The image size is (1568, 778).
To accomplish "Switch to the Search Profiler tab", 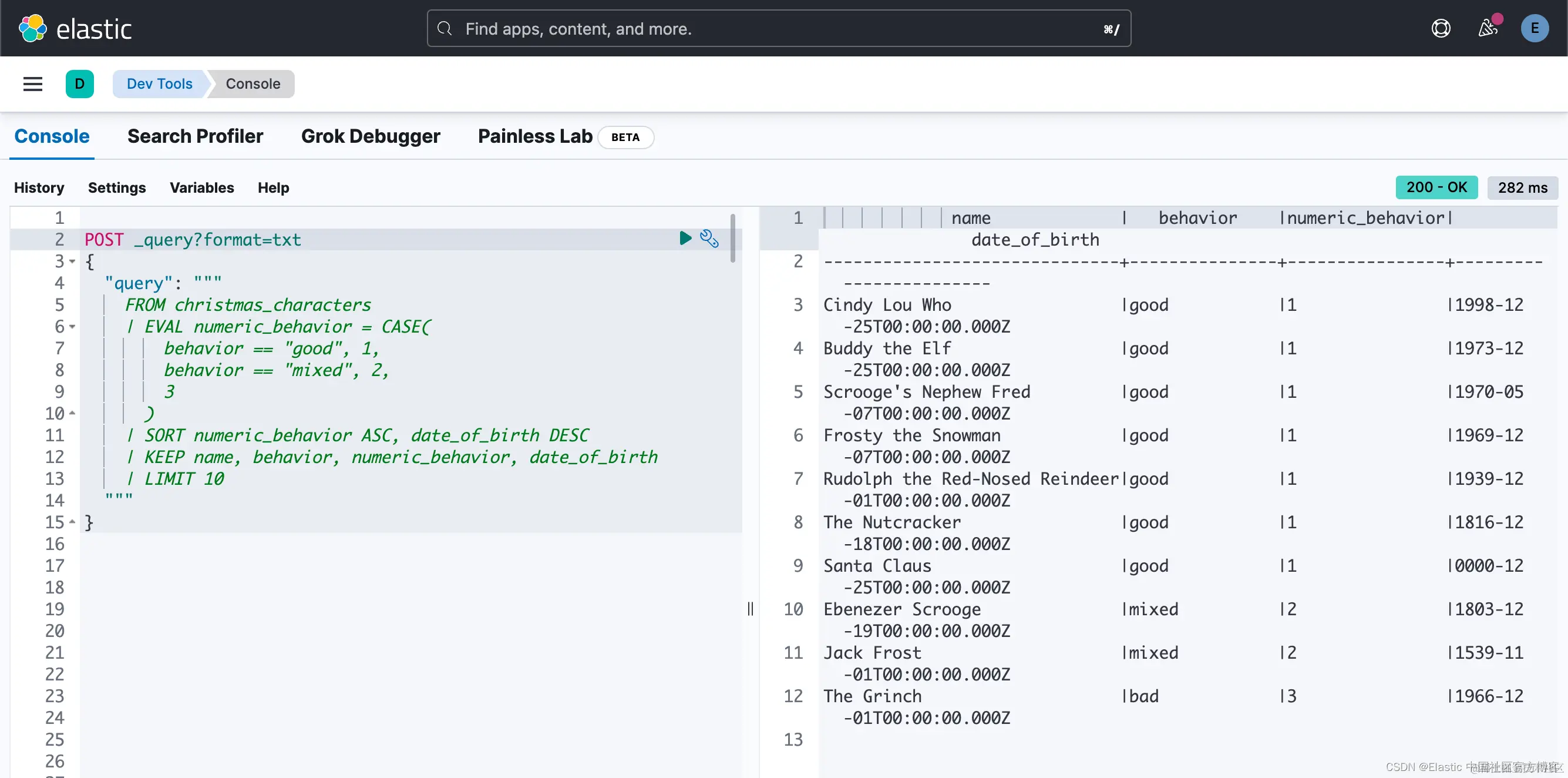I will (195, 136).
